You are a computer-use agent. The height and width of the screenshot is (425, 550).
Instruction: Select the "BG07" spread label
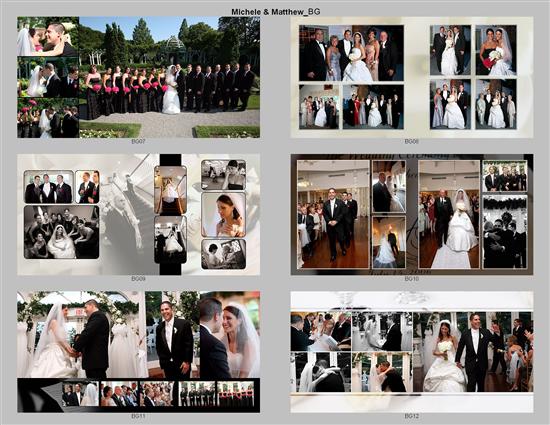(138, 142)
